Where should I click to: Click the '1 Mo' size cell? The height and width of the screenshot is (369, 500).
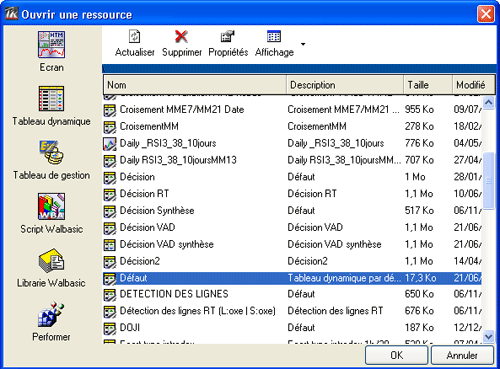415,177
